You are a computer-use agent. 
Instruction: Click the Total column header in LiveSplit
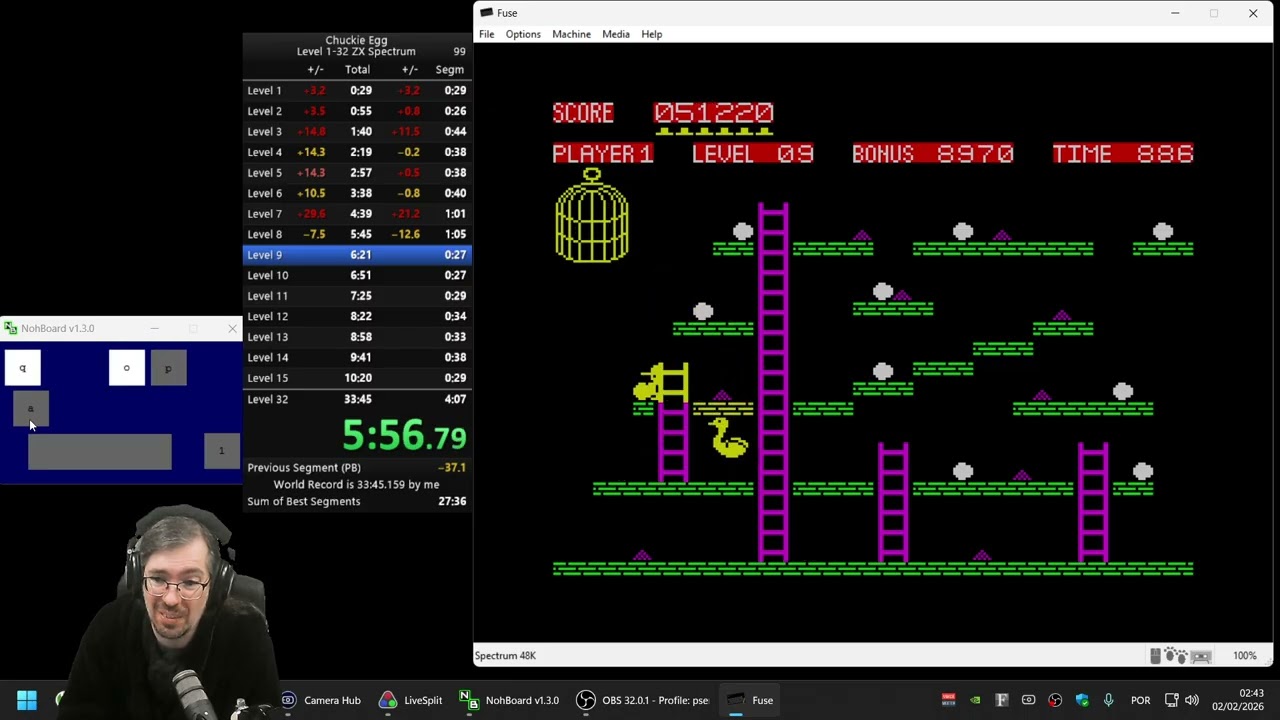pos(357,70)
